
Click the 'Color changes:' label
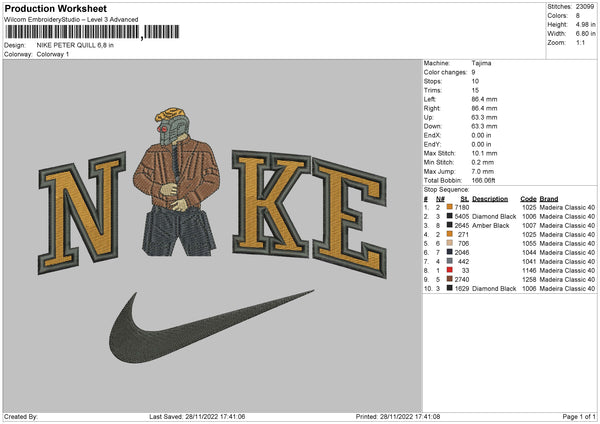[x=445, y=72]
